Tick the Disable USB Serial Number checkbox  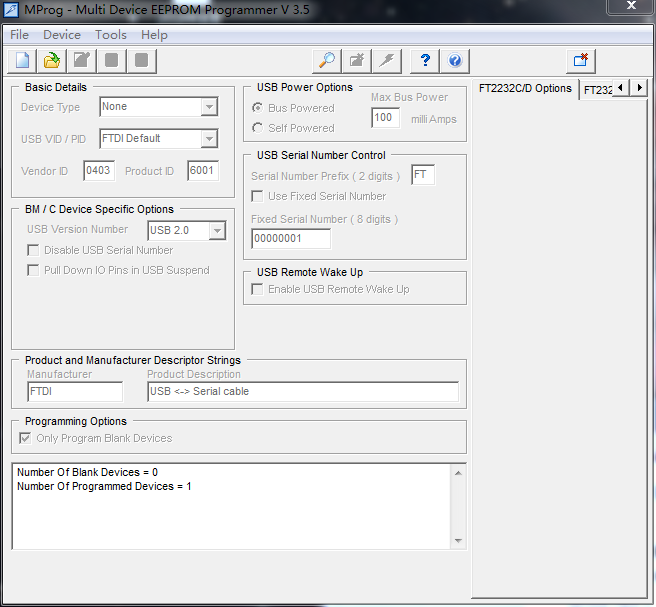(x=33, y=250)
